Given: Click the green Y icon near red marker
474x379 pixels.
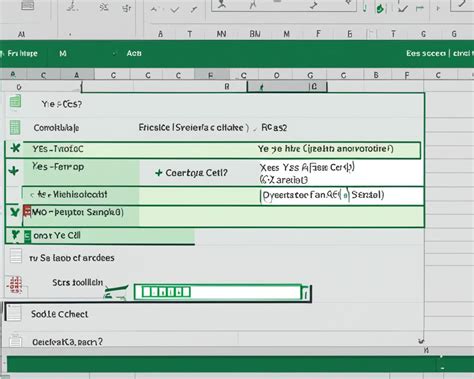Looking at the screenshot, I should pos(14,212).
